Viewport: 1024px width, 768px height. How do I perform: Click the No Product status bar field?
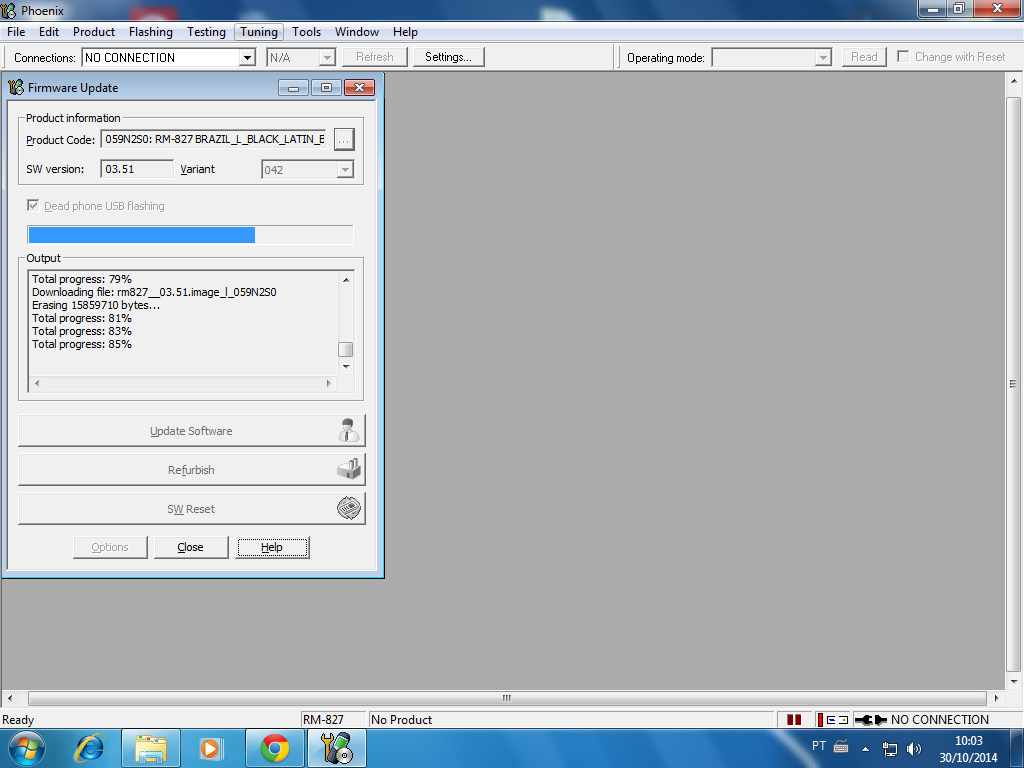pyautogui.click(x=571, y=720)
